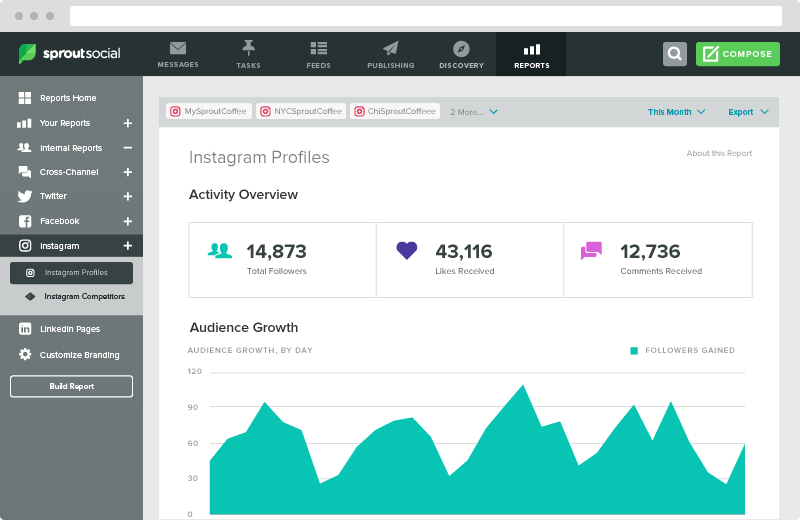Collapse the Internal Reports section minus
The image size is (800, 520).
point(128,147)
